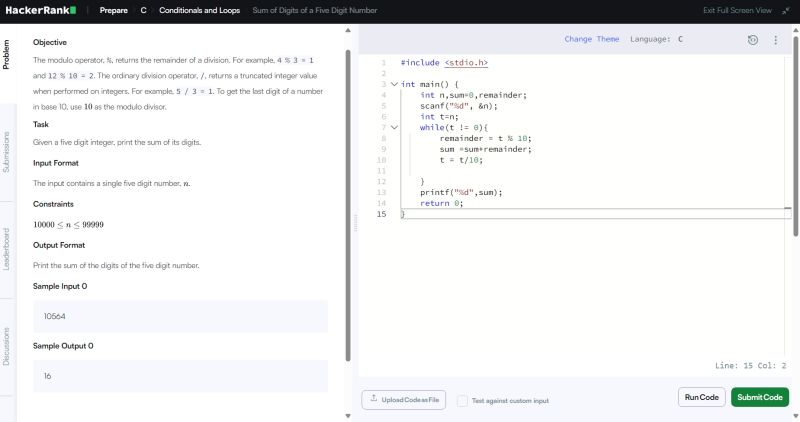Collapse the int main() code fold
The image size is (800, 422).
(394, 84)
